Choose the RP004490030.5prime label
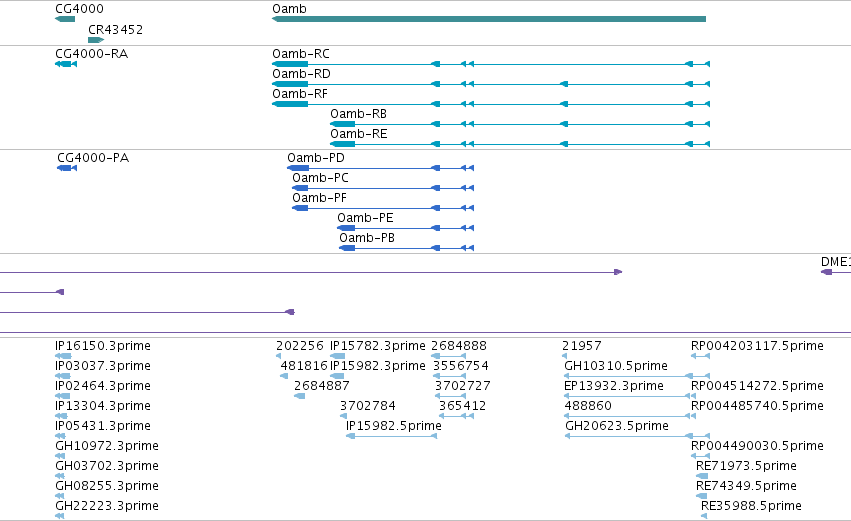The width and height of the screenshot is (851, 521). click(757, 446)
